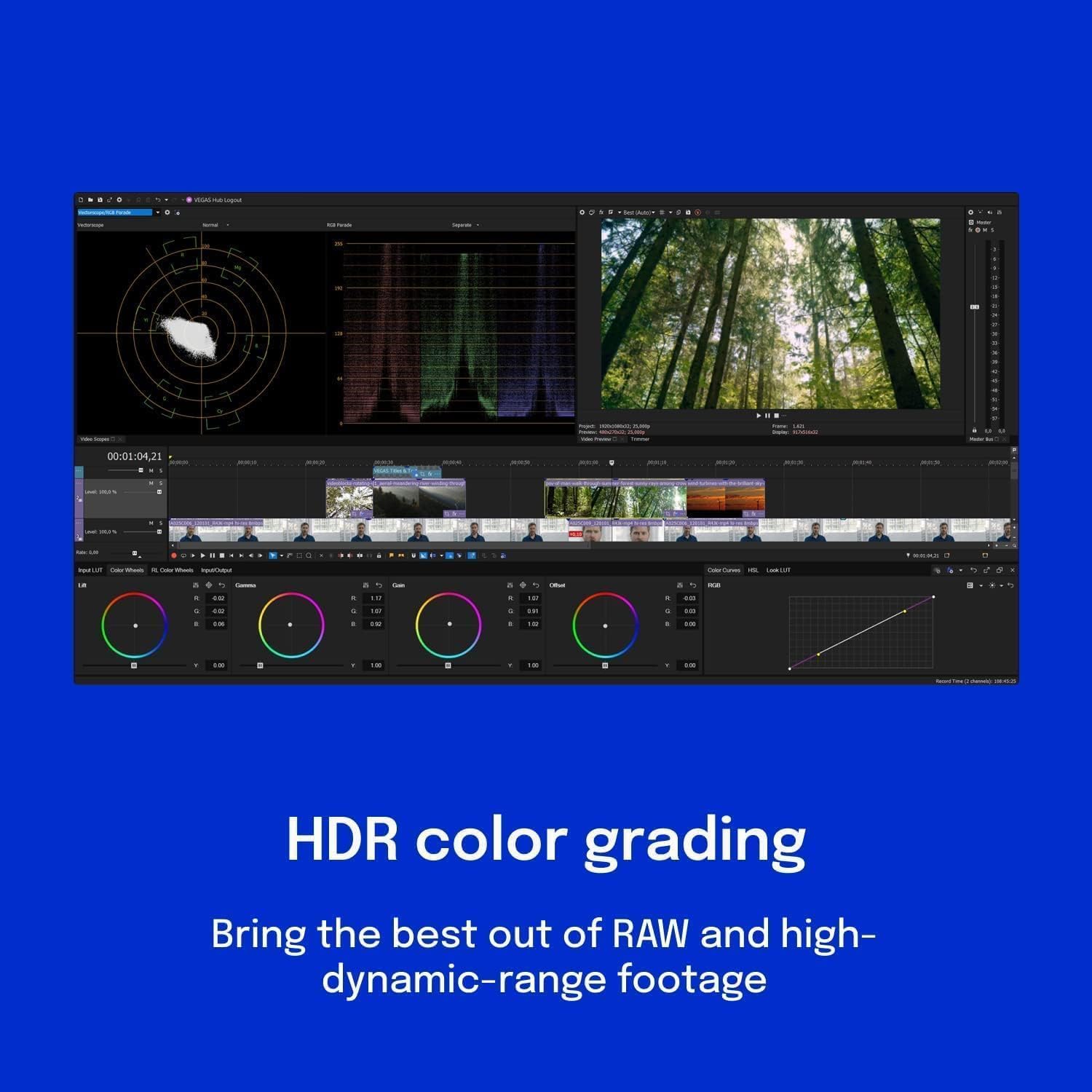Reset the RGB color curve

coord(1010,585)
